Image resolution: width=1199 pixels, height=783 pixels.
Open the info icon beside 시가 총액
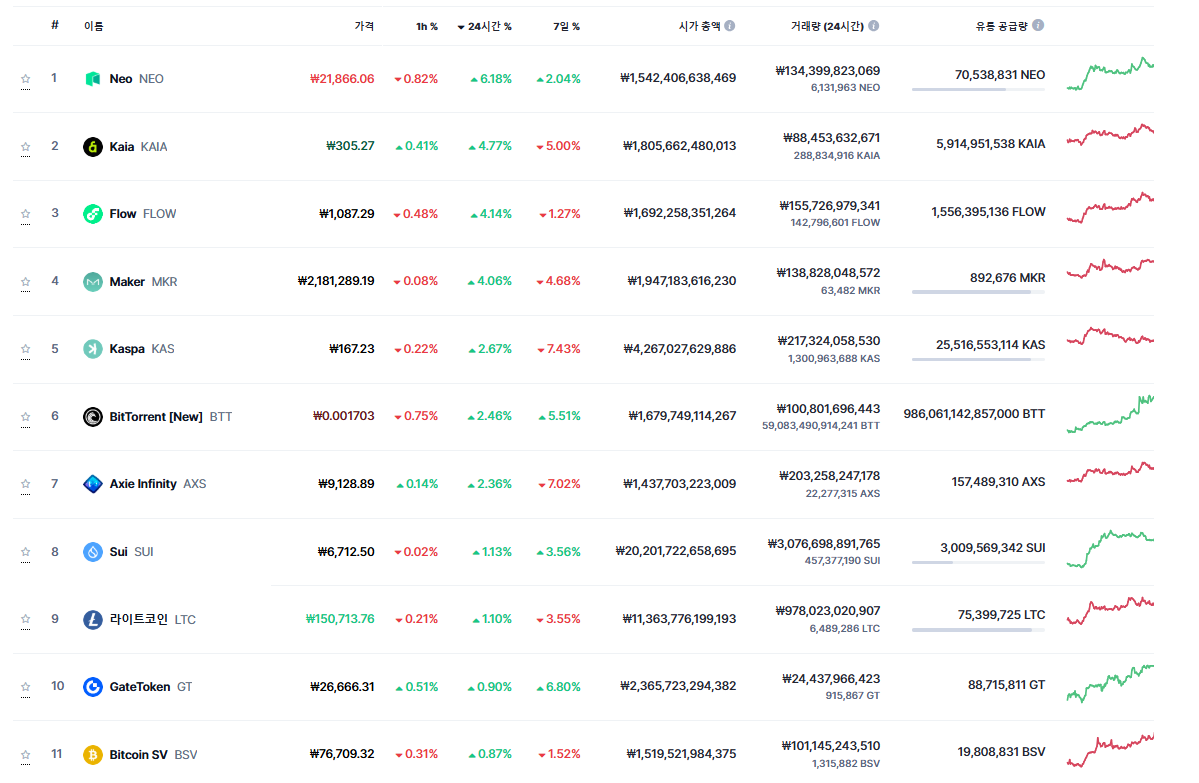(x=730, y=26)
